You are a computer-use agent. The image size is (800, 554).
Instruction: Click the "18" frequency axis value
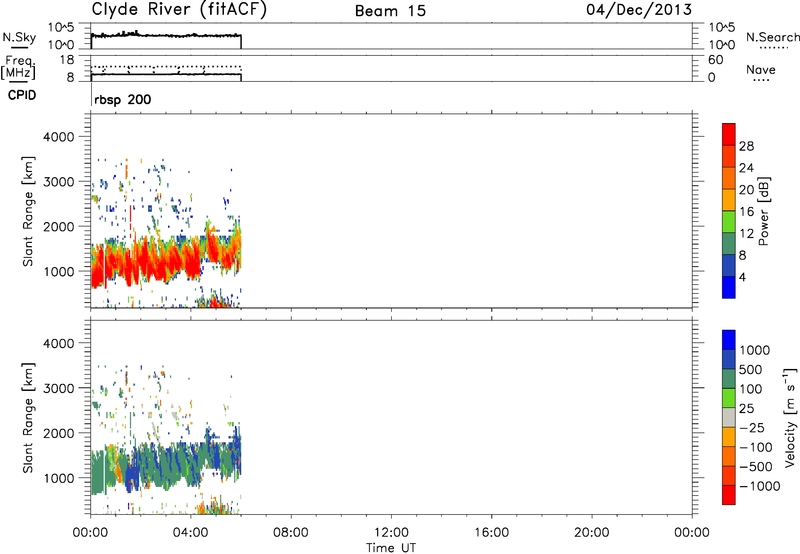(67, 60)
